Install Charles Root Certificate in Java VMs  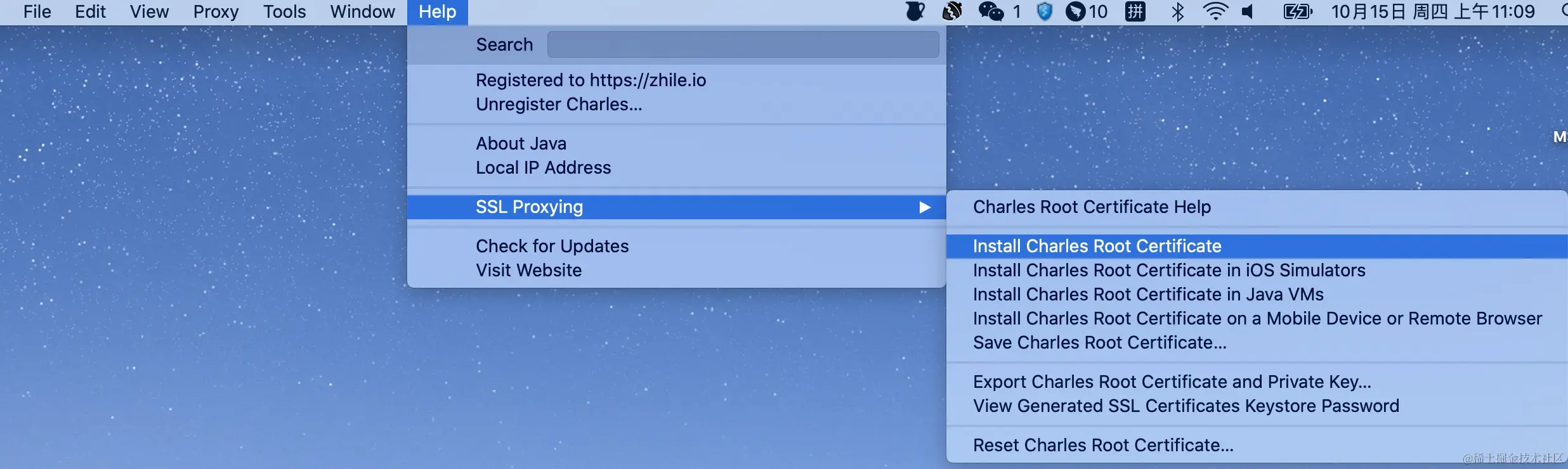(1257, 294)
